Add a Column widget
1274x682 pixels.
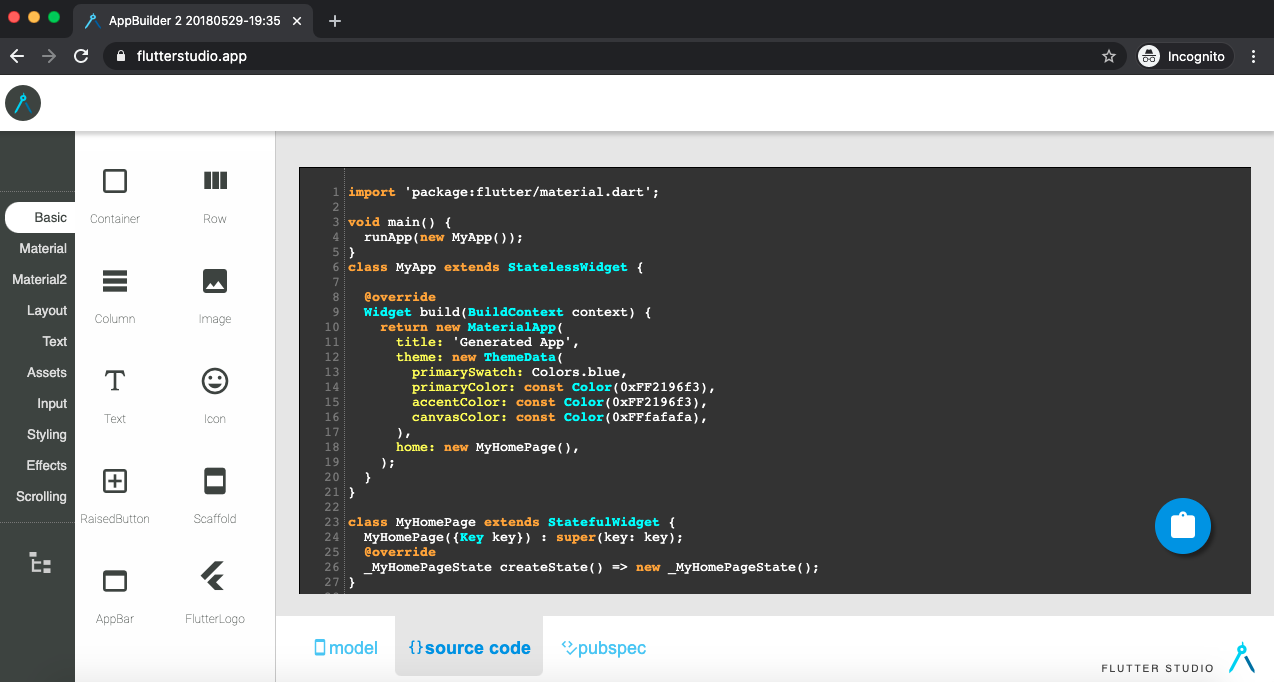coord(113,281)
